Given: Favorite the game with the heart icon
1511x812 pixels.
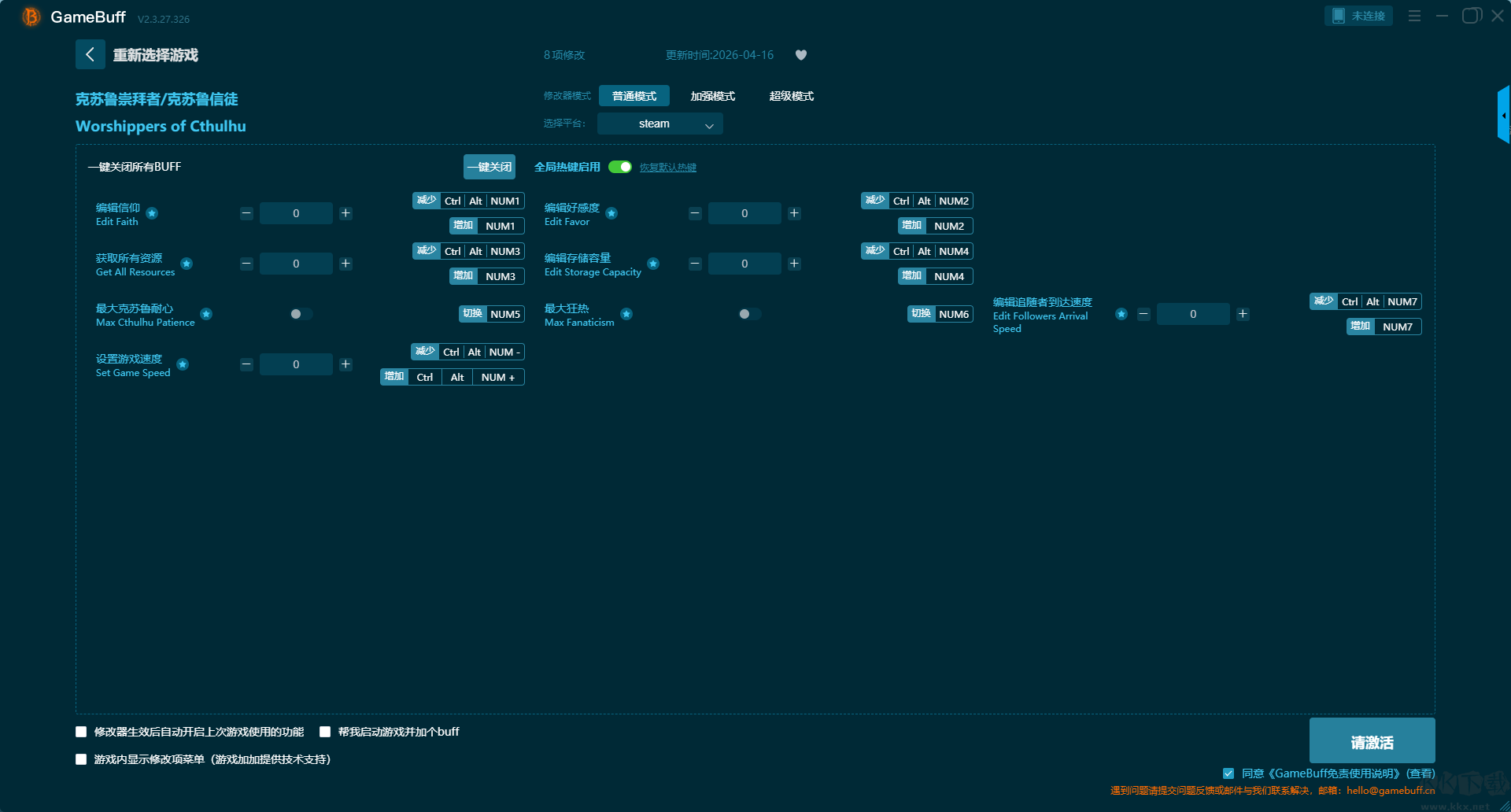Looking at the screenshot, I should 801,55.
